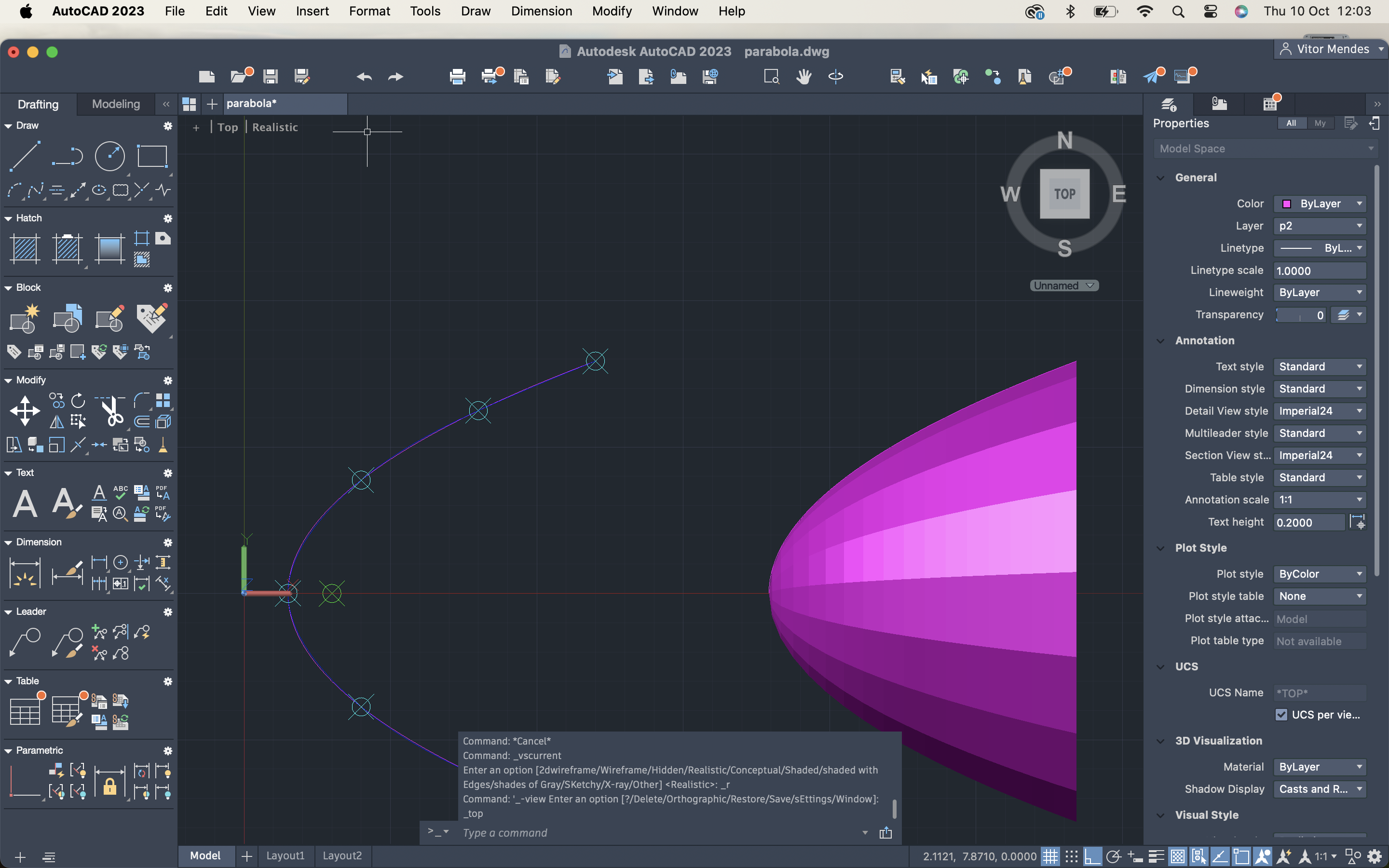Viewport: 1389px width, 868px height.
Task: Select the Gradient hatch tool
Action: [x=109, y=248]
